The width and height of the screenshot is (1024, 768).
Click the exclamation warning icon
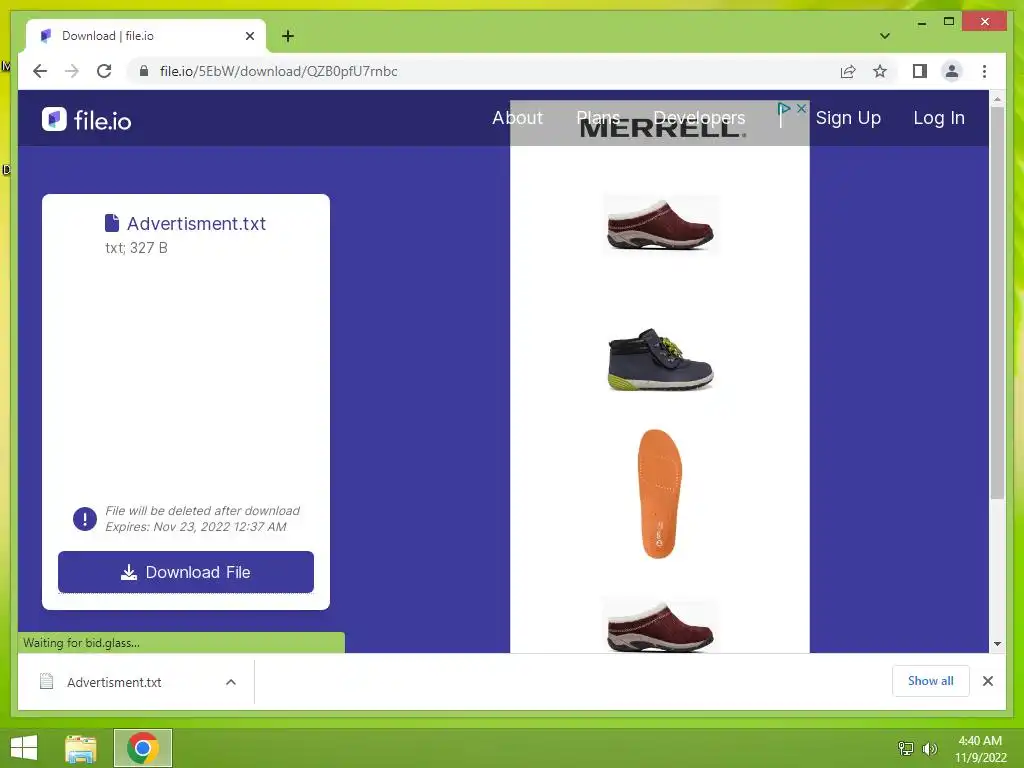[x=85, y=519]
